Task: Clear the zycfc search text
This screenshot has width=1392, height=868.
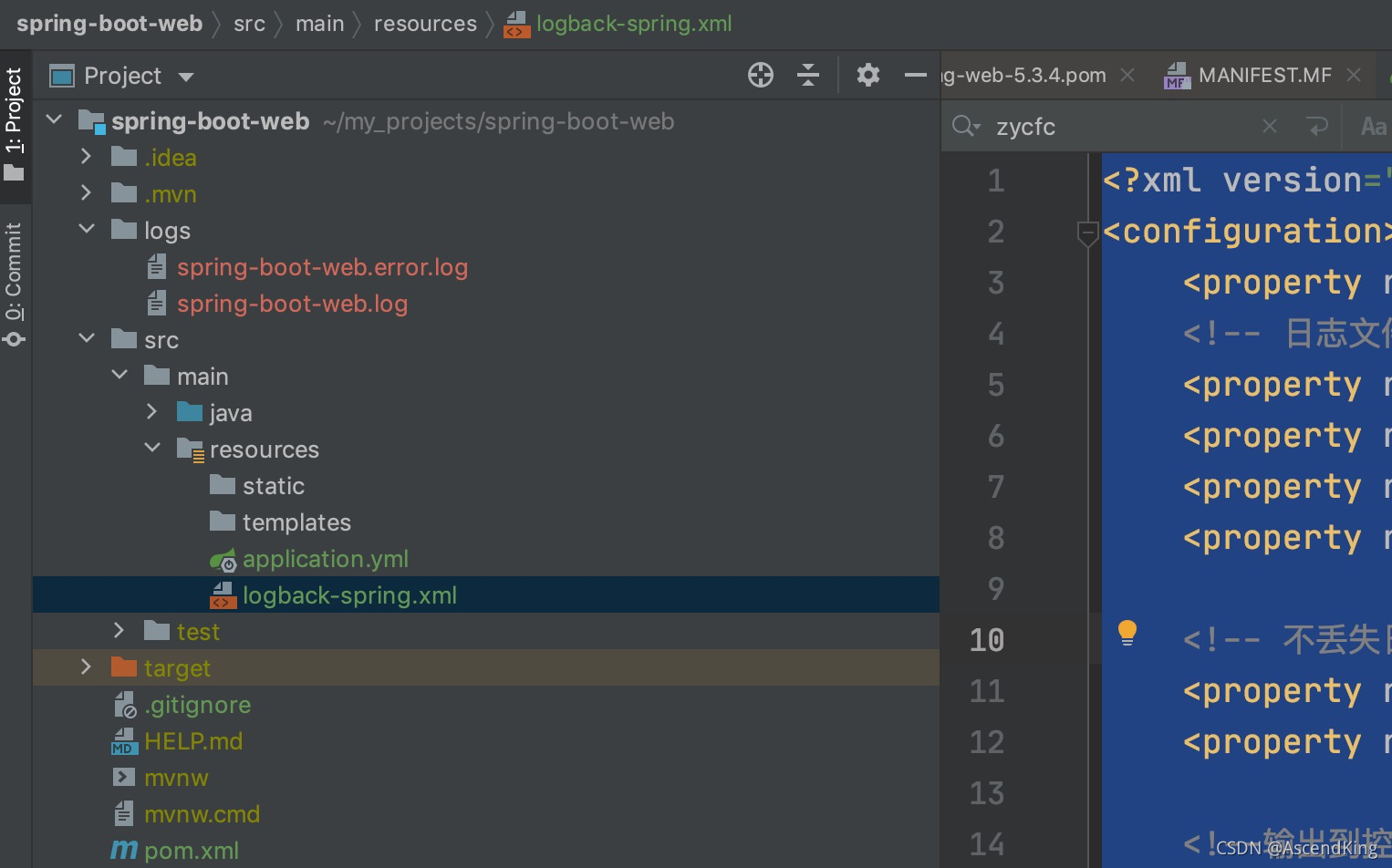Action: tap(1269, 126)
